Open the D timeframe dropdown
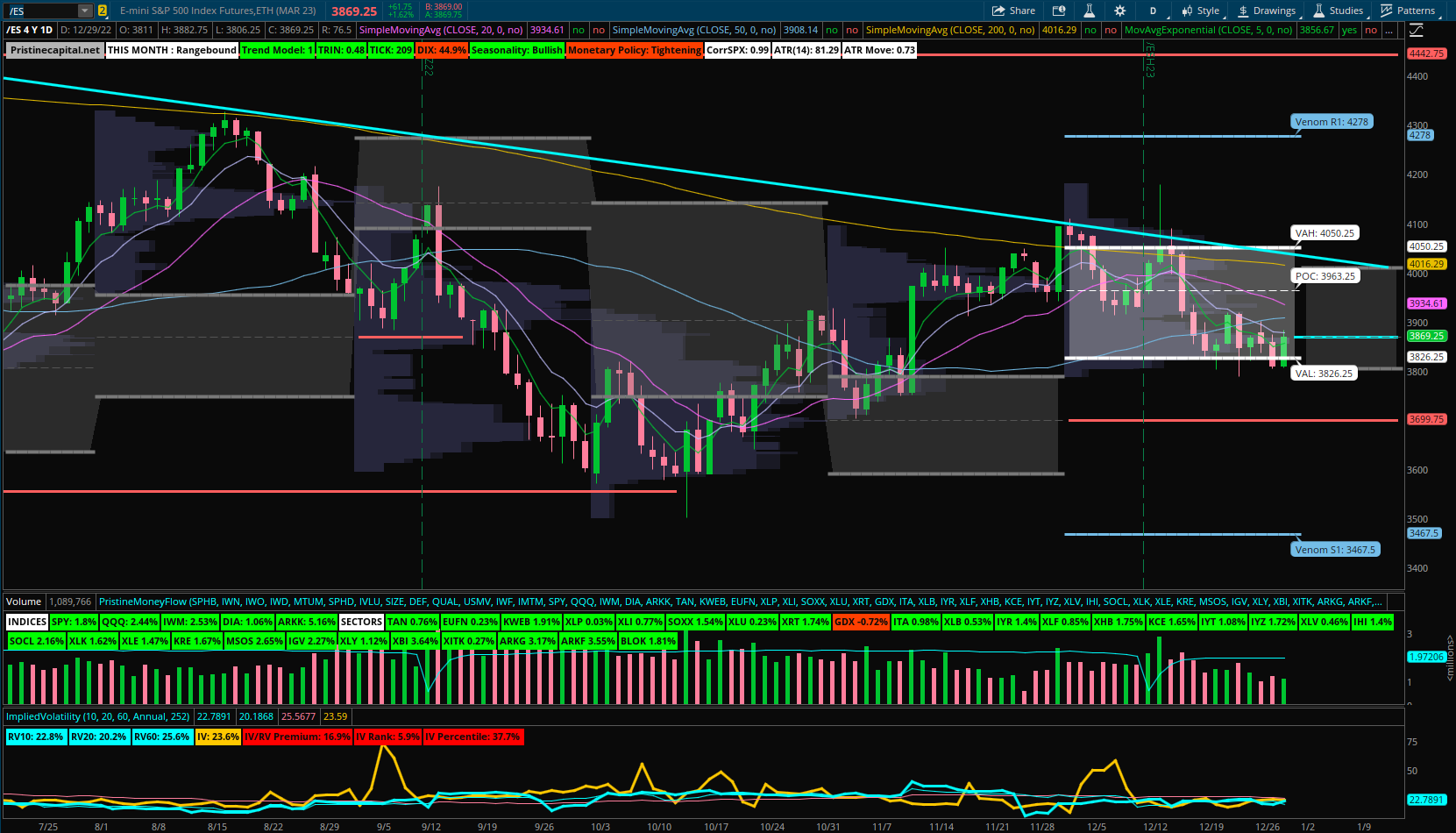The height and width of the screenshot is (833, 1456). (1153, 11)
